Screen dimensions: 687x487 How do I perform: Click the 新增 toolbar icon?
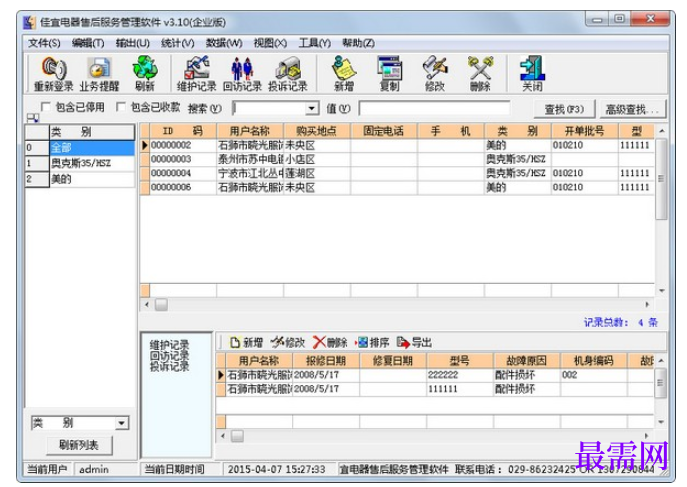(x=344, y=74)
